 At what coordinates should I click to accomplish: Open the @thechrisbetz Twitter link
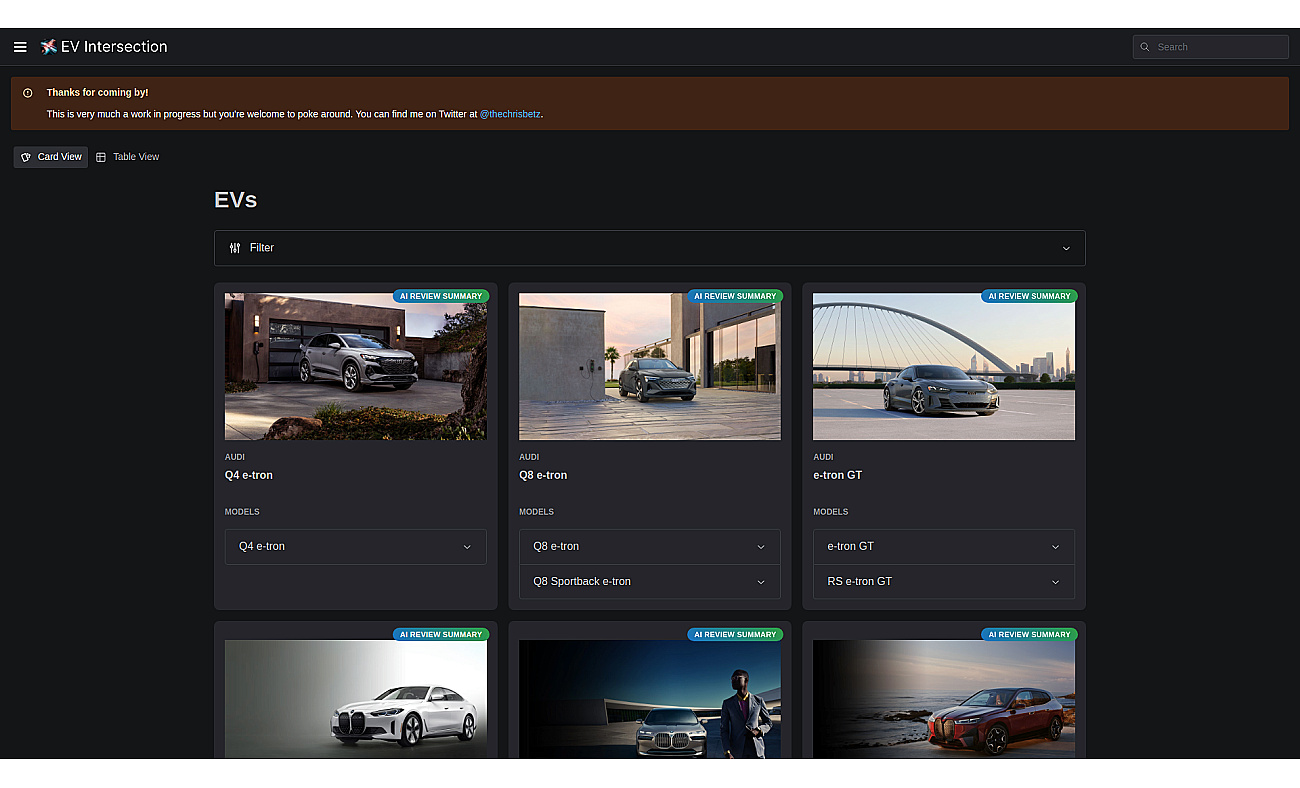510,114
